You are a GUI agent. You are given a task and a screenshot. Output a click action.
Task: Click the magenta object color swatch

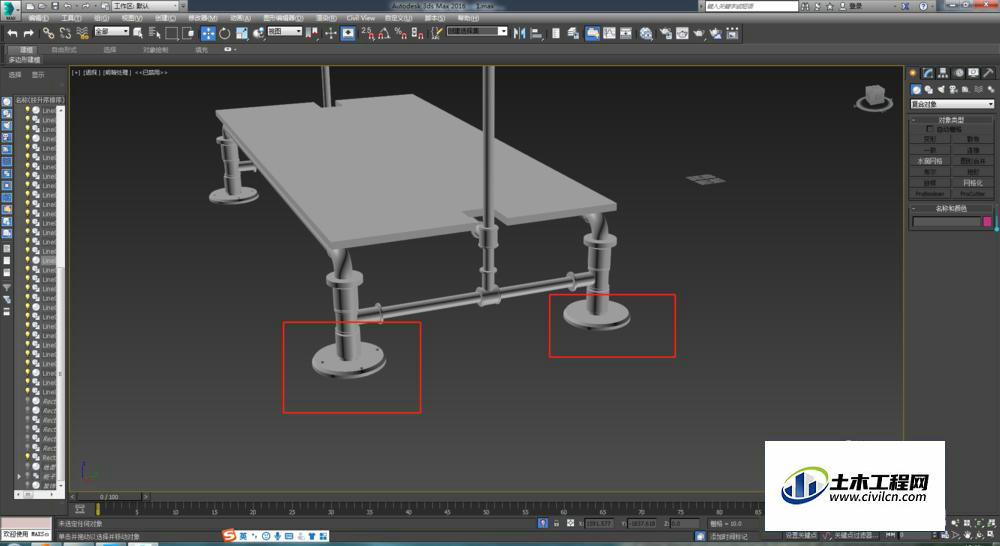click(988, 221)
